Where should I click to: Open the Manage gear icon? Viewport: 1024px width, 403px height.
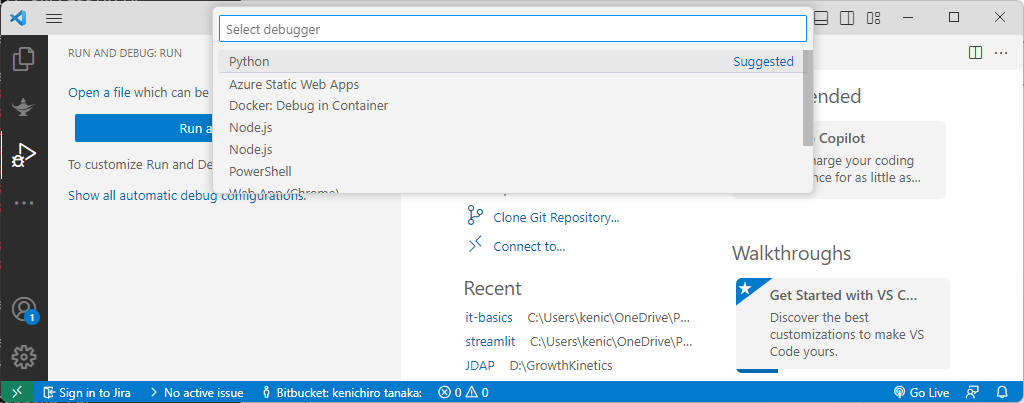(24, 357)
